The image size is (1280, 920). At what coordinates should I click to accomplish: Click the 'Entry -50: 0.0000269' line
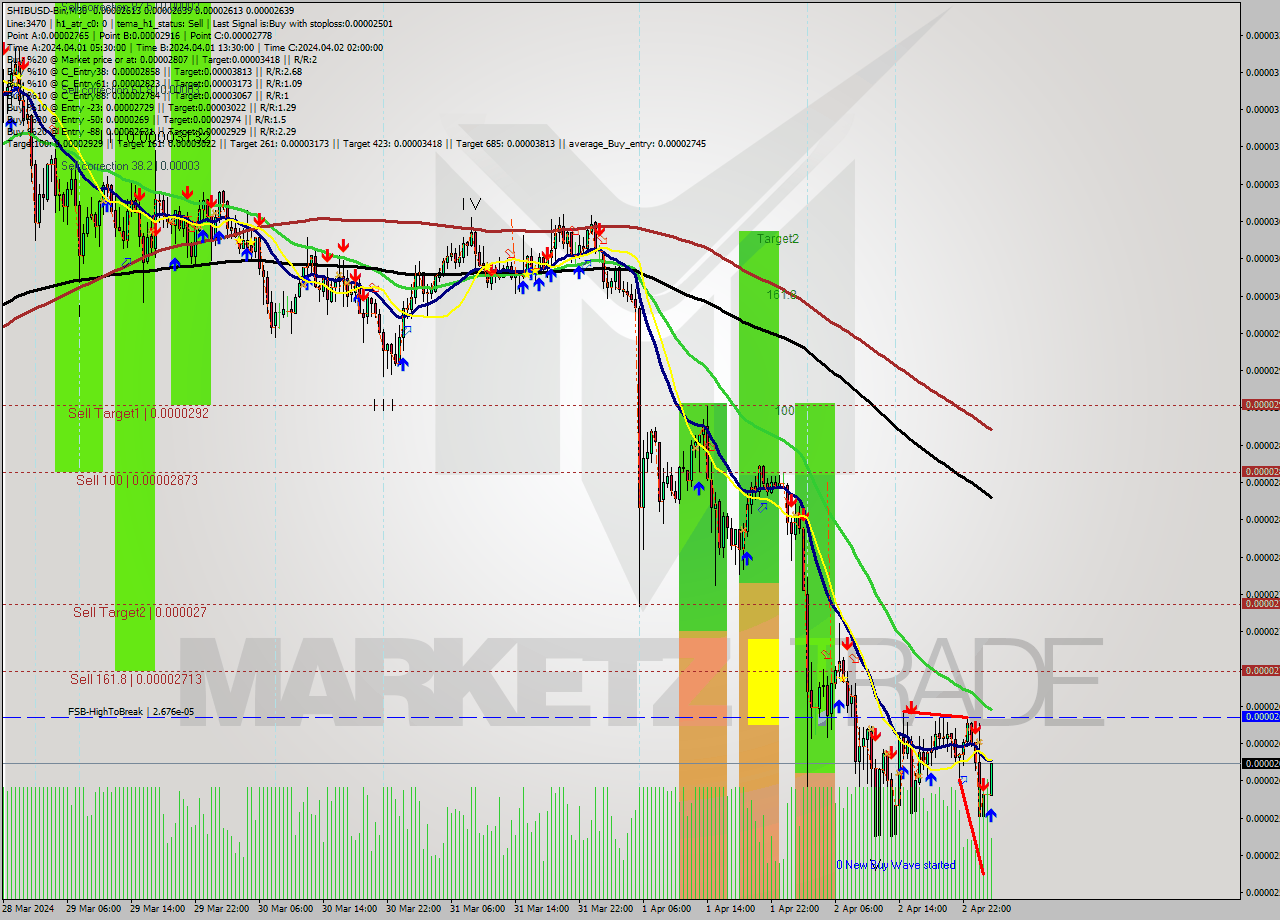146,119
